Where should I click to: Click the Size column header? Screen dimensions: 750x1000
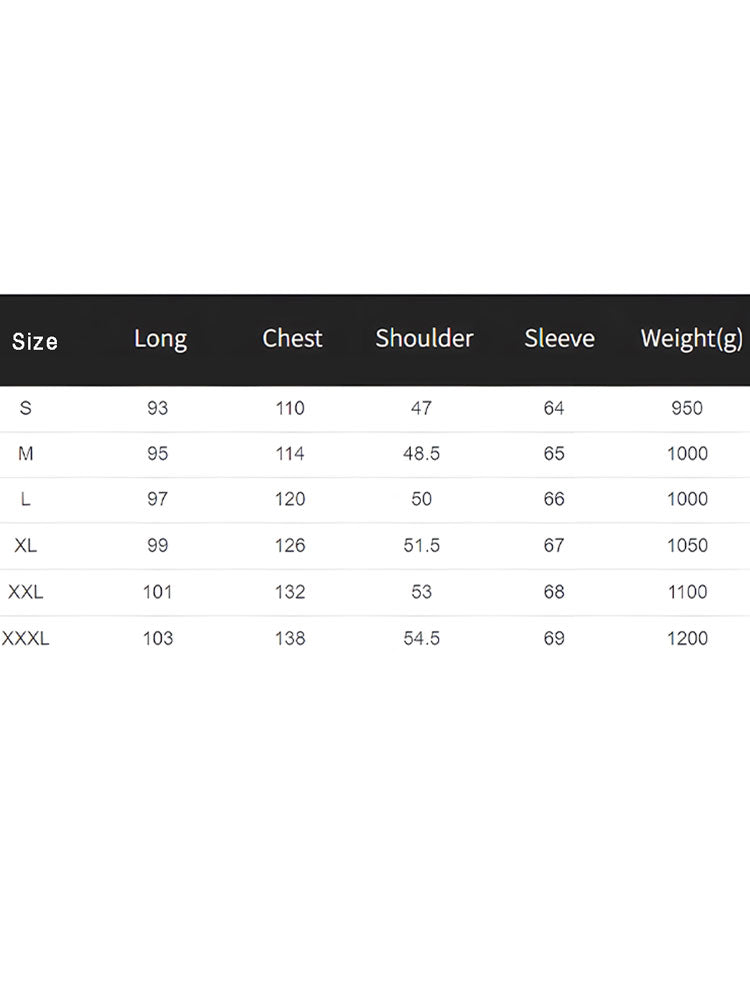35,341
